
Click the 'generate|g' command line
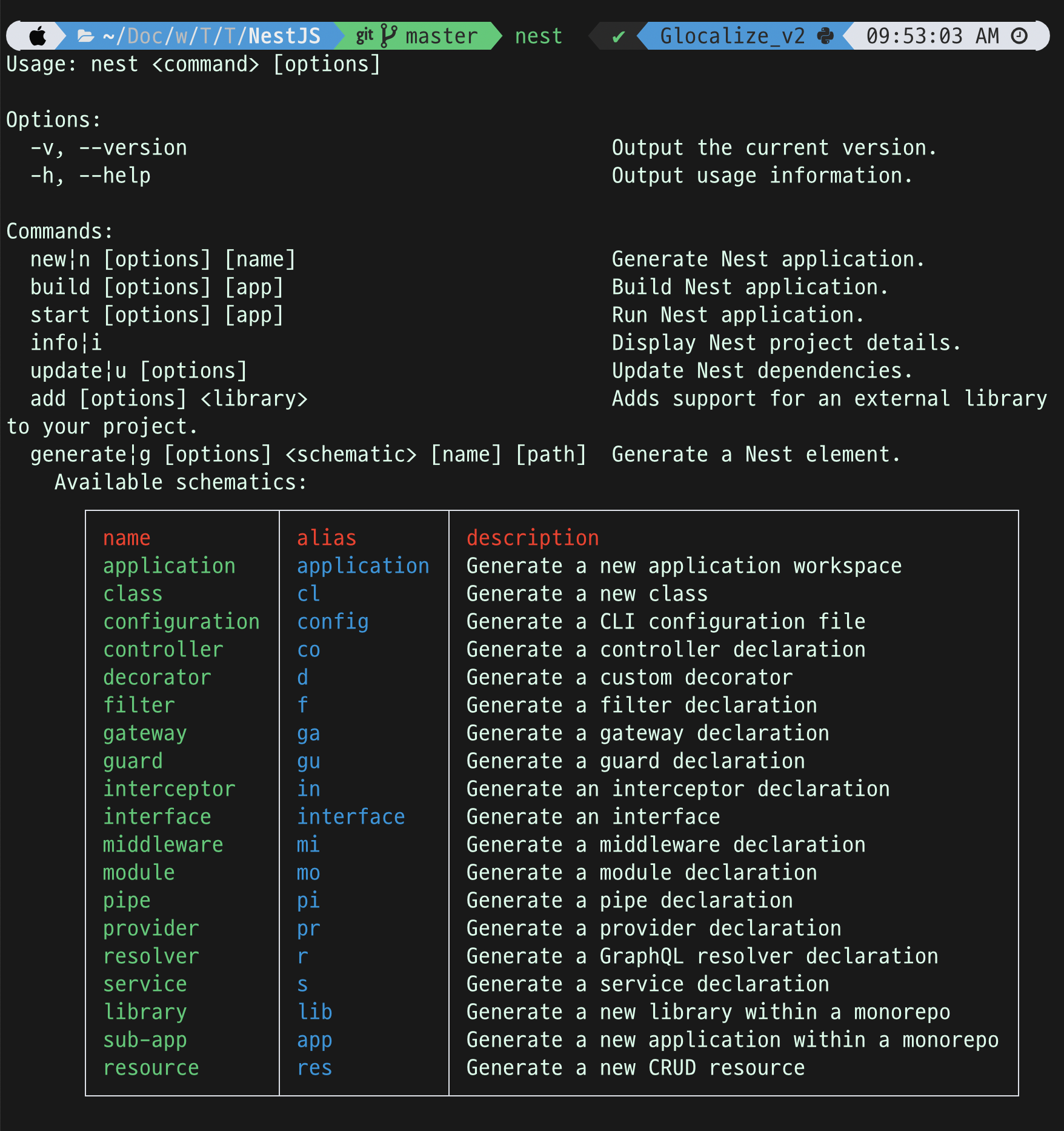point(308,455)
